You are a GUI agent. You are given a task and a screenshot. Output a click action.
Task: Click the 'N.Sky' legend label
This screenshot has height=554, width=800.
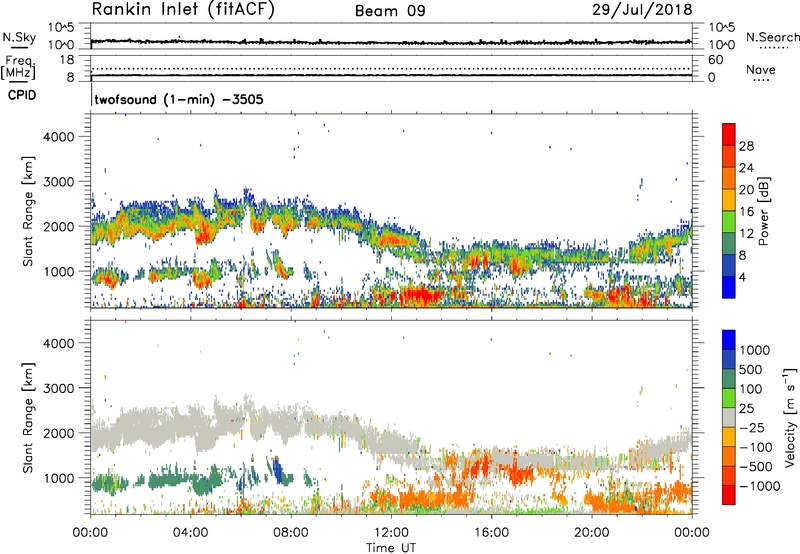tap(19, 37)
